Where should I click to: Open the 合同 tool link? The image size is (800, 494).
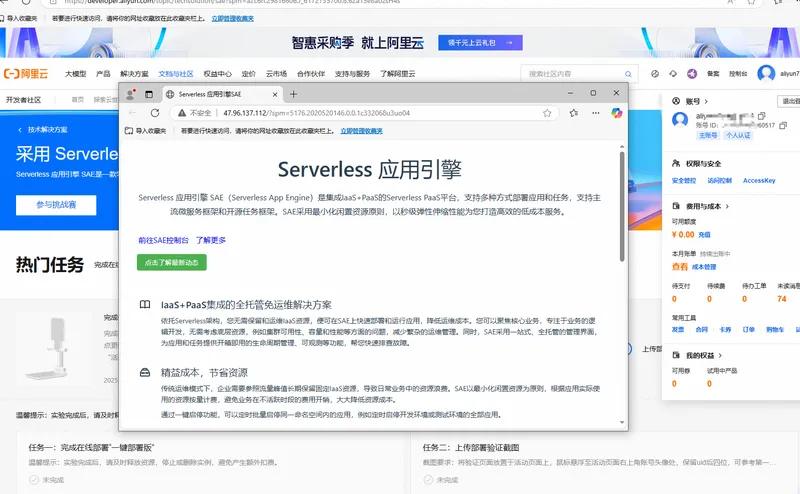[x=702, y=330]
